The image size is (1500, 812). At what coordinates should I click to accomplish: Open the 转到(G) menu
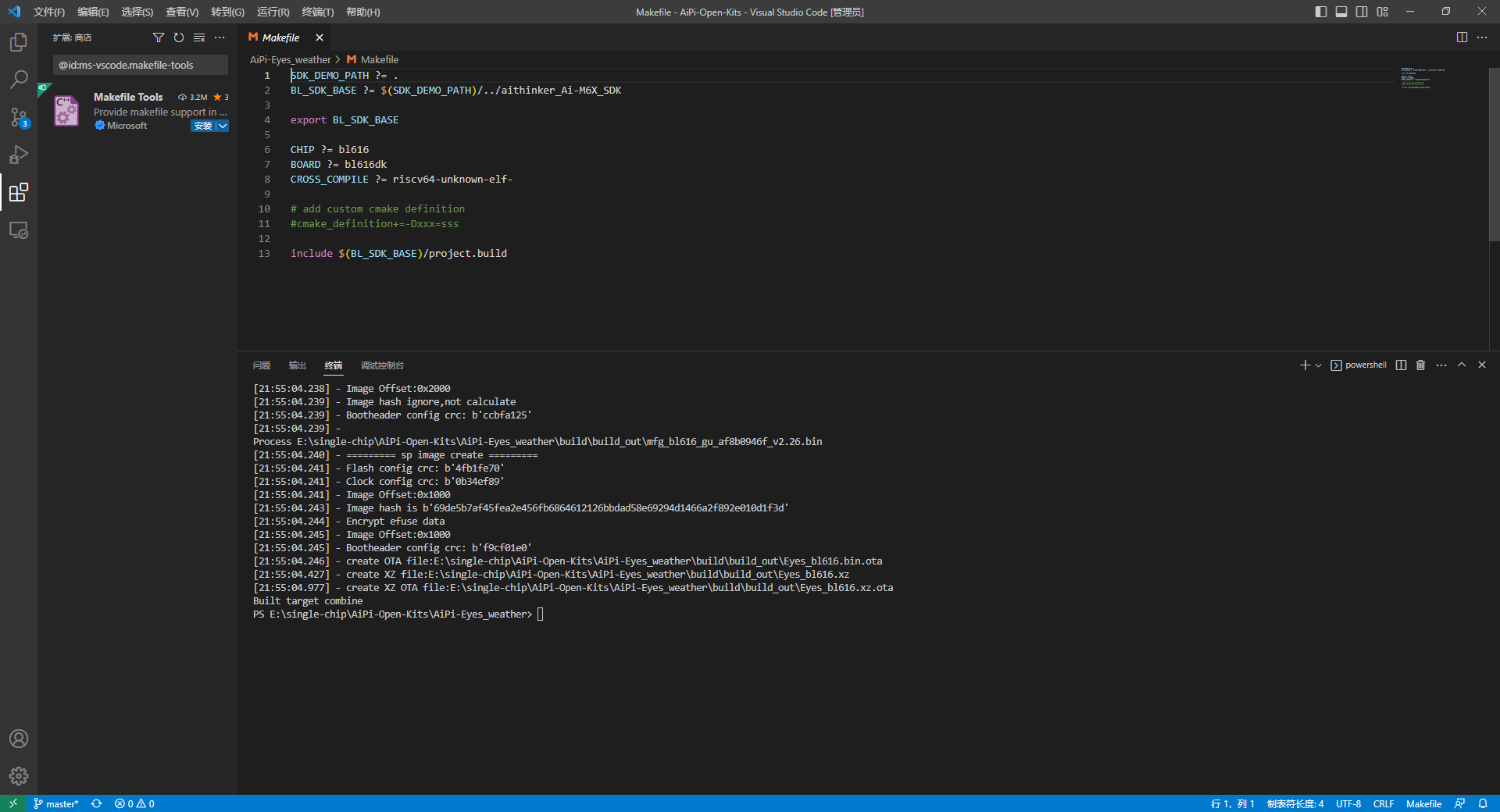(x=227, y=12)
